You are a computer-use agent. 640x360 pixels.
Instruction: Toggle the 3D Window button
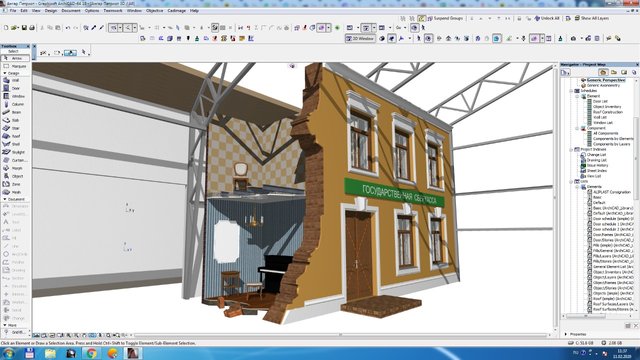click(360, 38)
